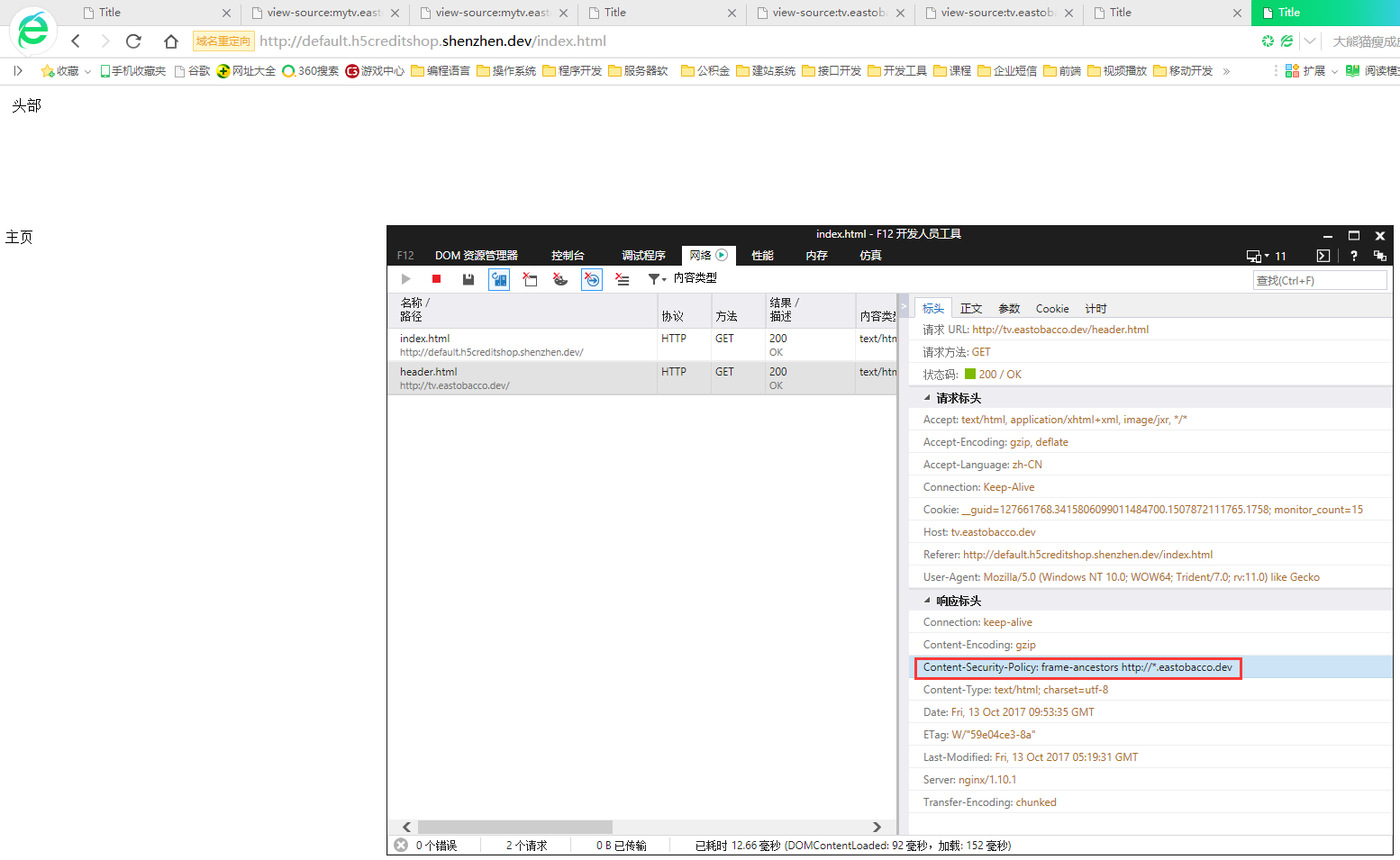Screen dimensions: 1400x860
Task: Click the 查找 search input field
Action: click(x=1319, y=280)
